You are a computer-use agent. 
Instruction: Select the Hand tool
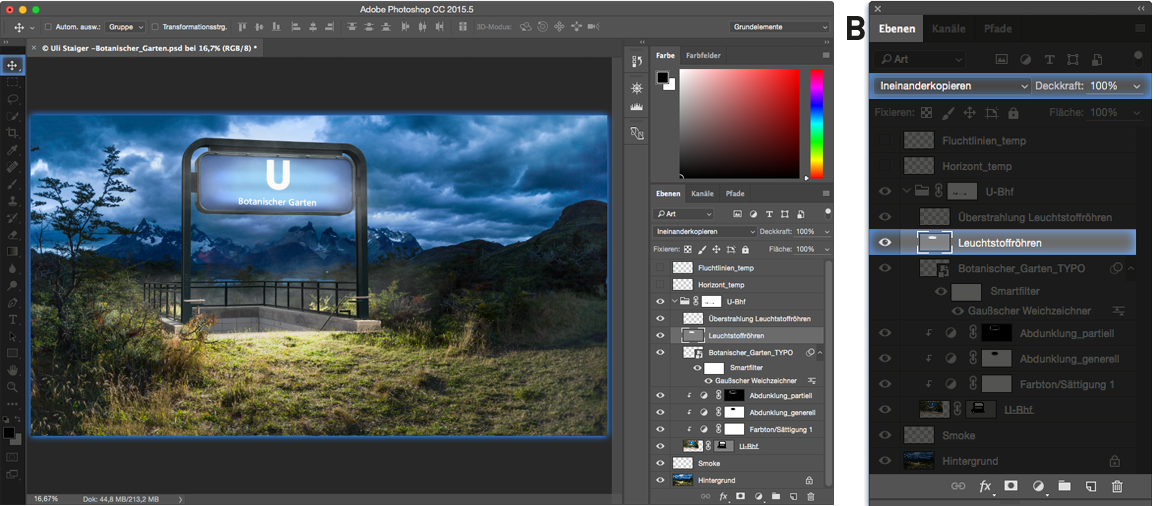click(13, 370)
